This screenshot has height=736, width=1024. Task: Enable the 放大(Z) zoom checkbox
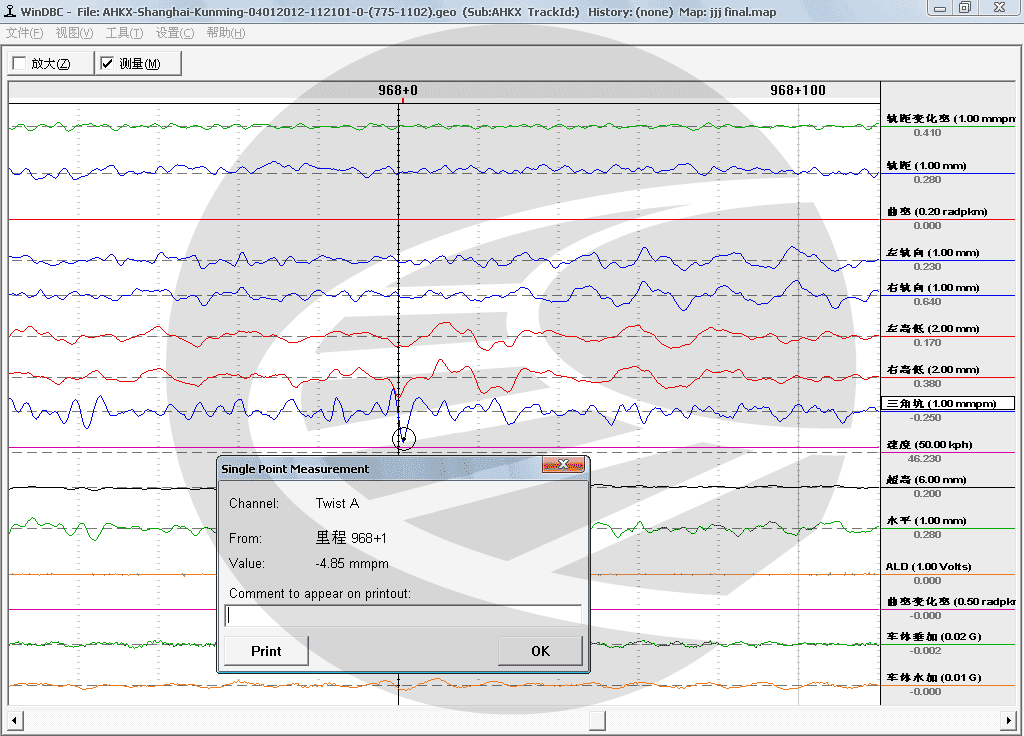20,63
